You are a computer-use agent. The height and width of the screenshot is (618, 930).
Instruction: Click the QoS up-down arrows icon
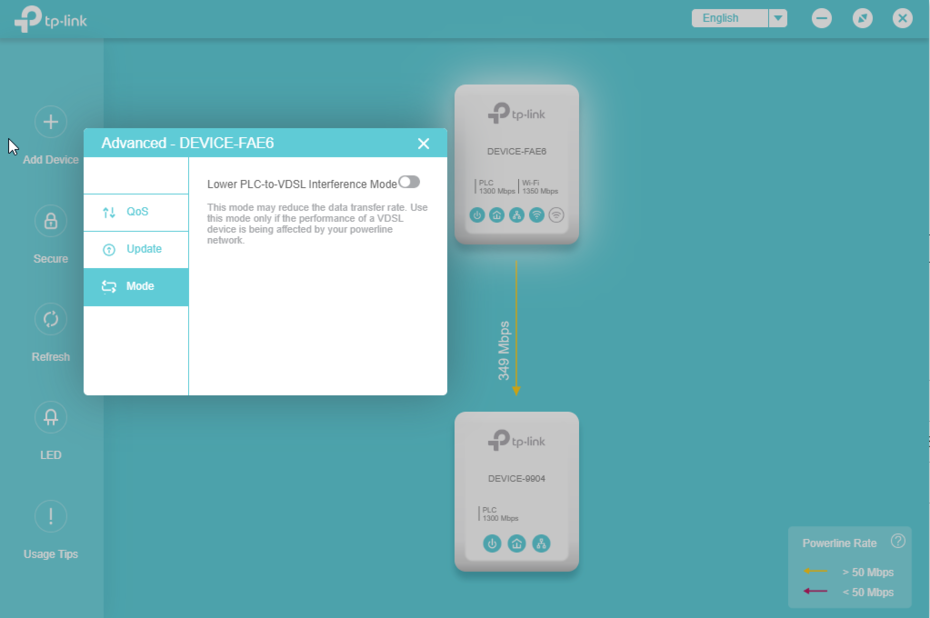109,212
